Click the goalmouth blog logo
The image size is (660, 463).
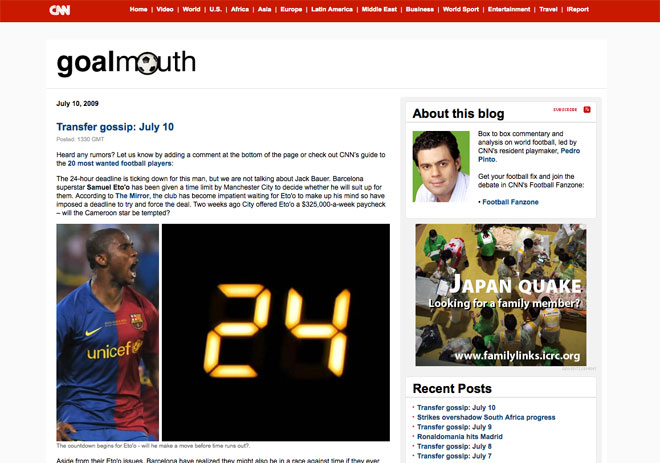click(x=126, y=64)
